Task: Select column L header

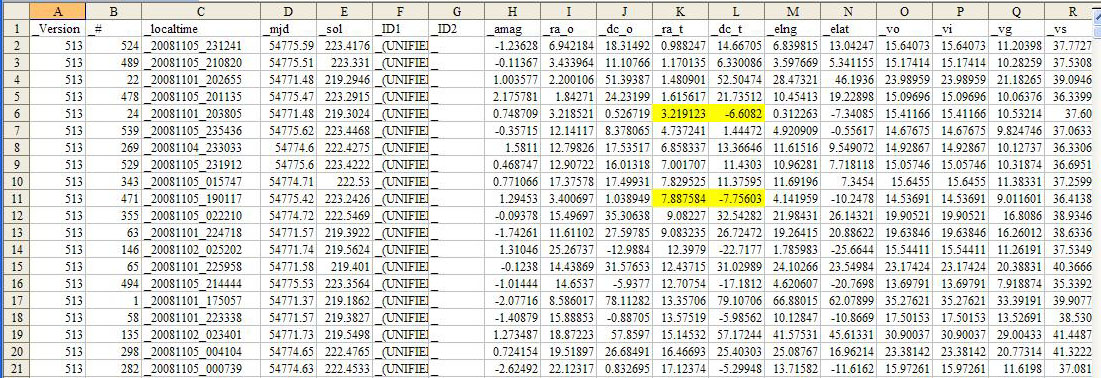Action: 737,11
